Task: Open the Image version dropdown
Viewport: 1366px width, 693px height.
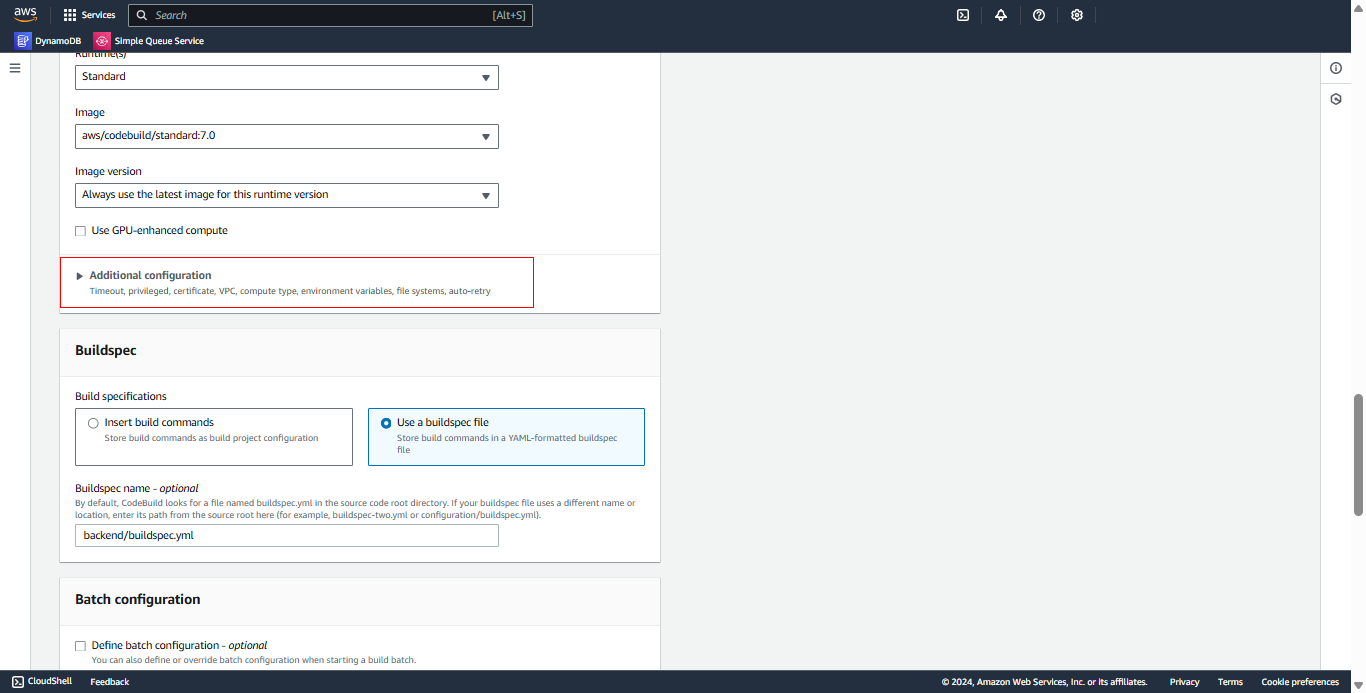Action: pyautogui.click(x=287, y=195)
